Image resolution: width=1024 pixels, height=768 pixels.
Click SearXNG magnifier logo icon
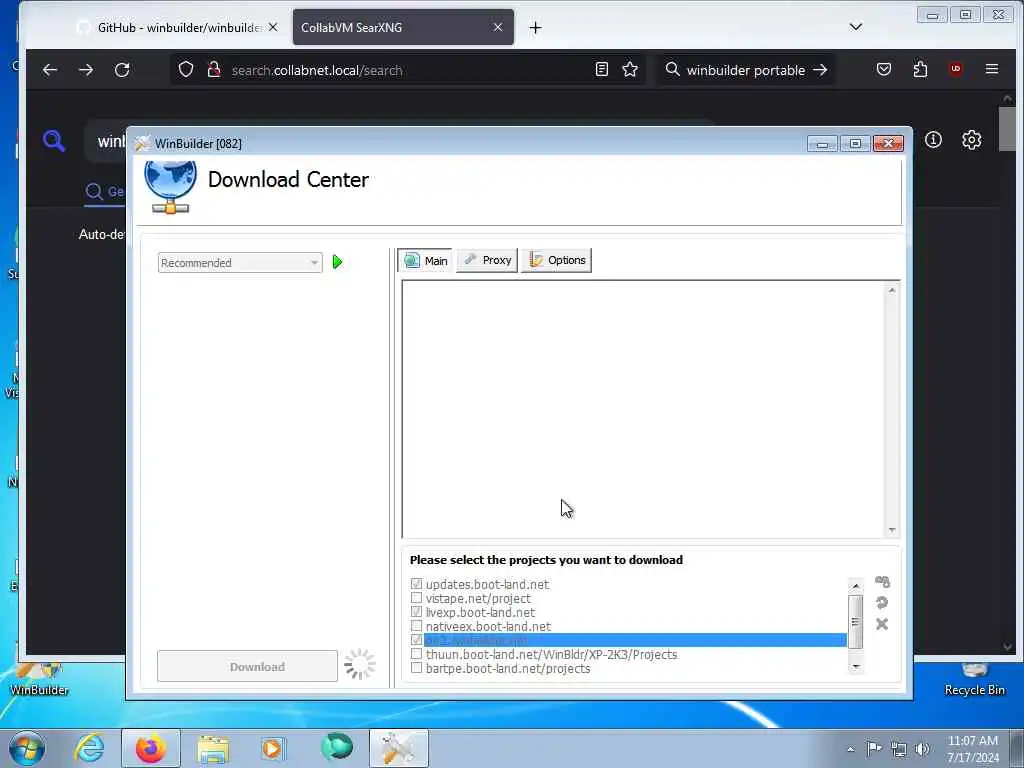(x=54, y=140)
